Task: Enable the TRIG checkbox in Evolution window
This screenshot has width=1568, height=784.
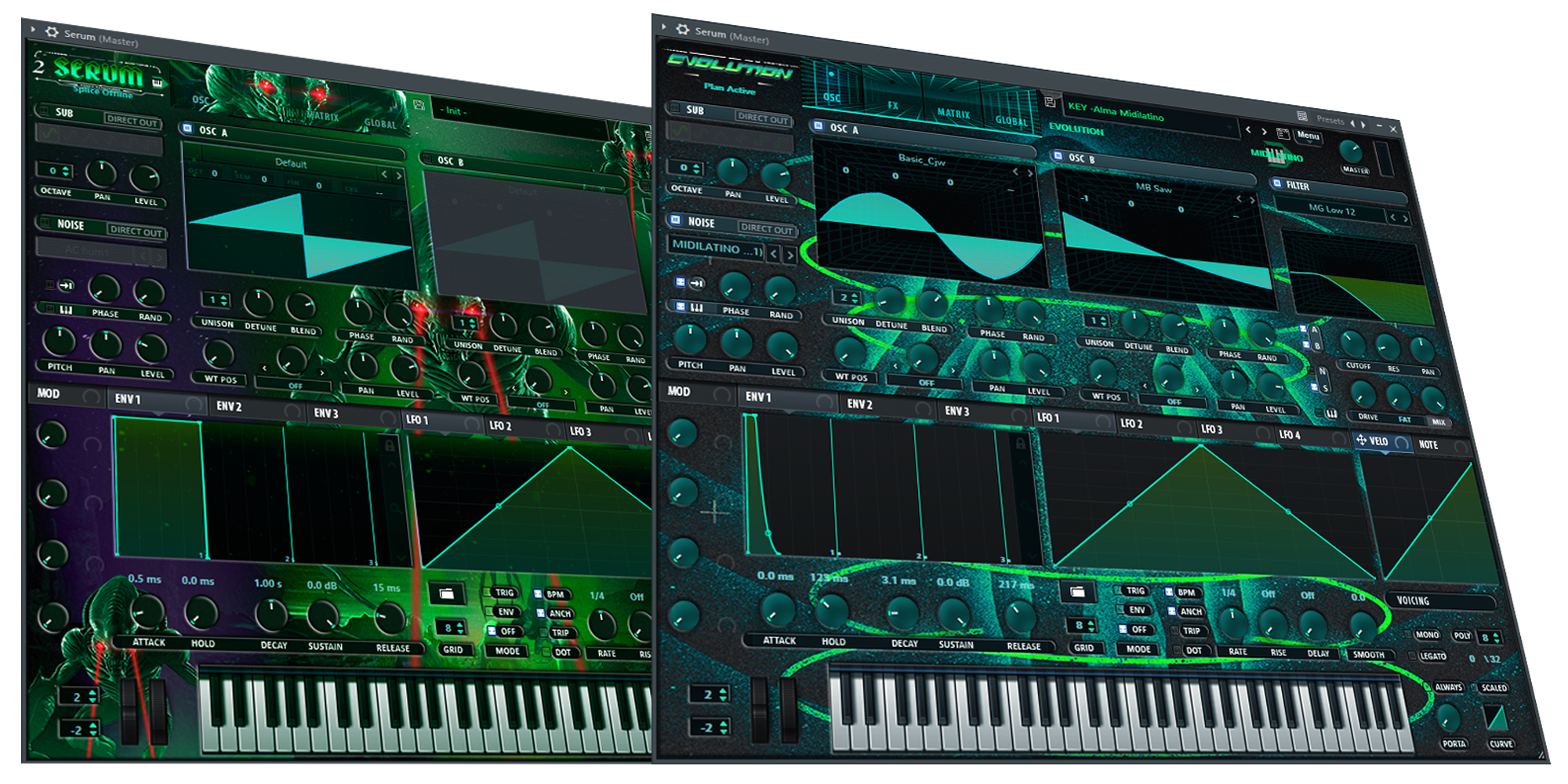Action: (x=1117, y=590)
